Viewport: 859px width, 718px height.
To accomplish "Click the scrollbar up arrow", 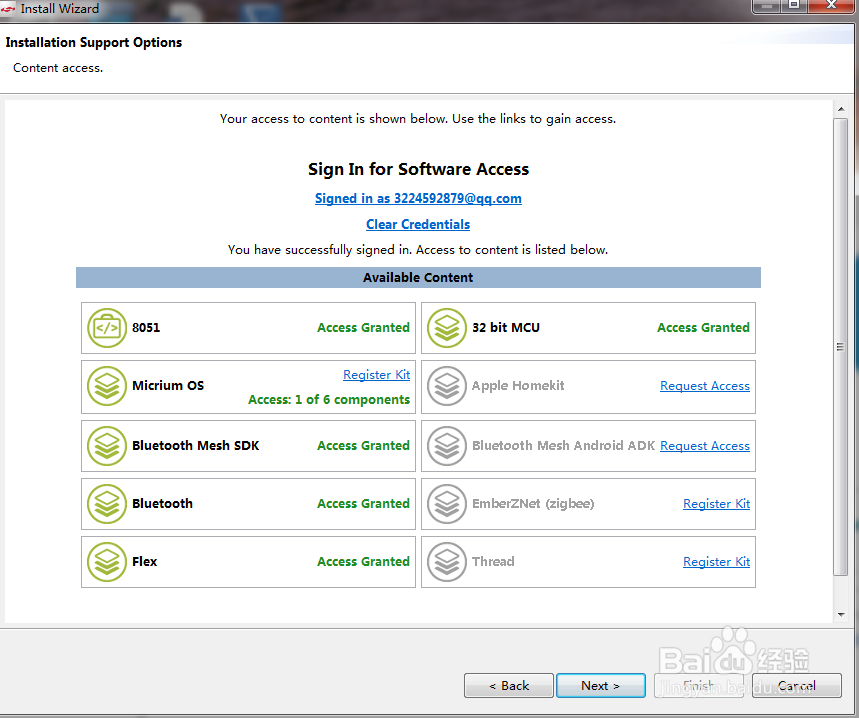I will point(841,110).
